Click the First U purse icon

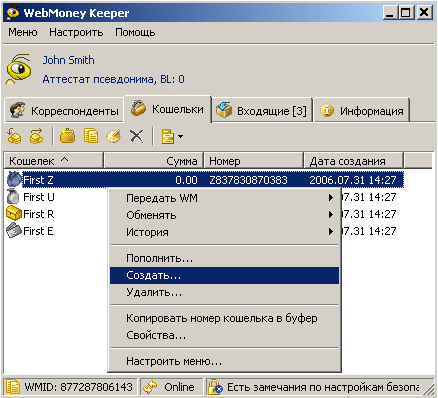(13, 197)
